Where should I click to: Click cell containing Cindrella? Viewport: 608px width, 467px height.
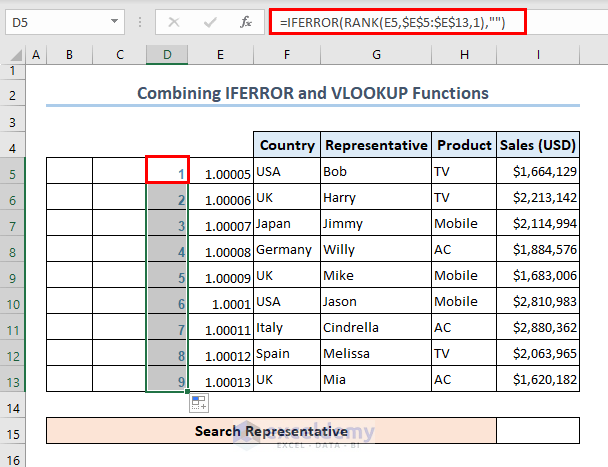[x=375, y=328]
